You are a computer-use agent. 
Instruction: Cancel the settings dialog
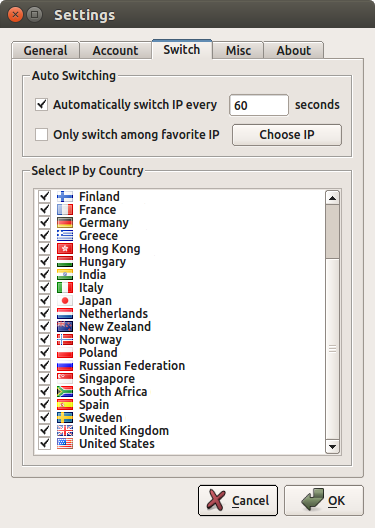pyautogui.click(x=238, y=500)
